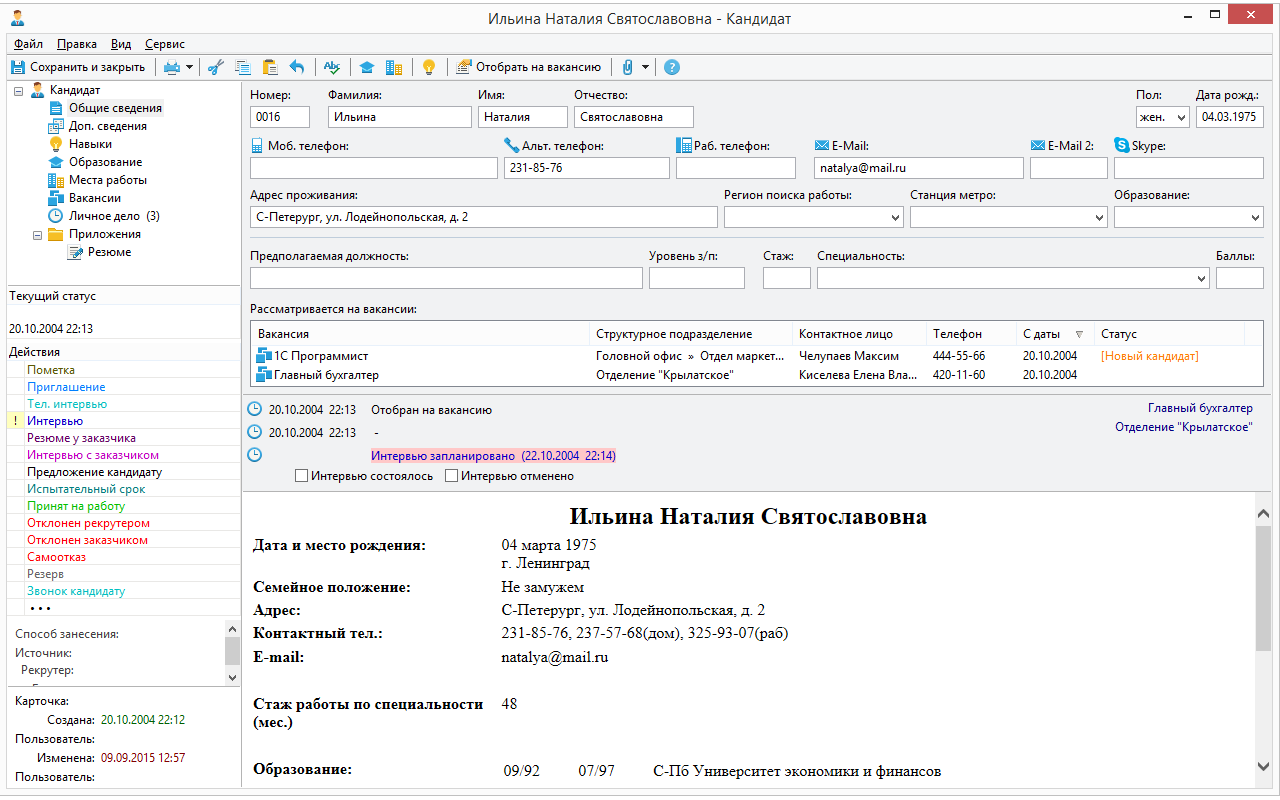Screen dimensions: 1280x800
Task: Click the clipboard paste icon
Action: pyautogui.click(x=269, y=67)
